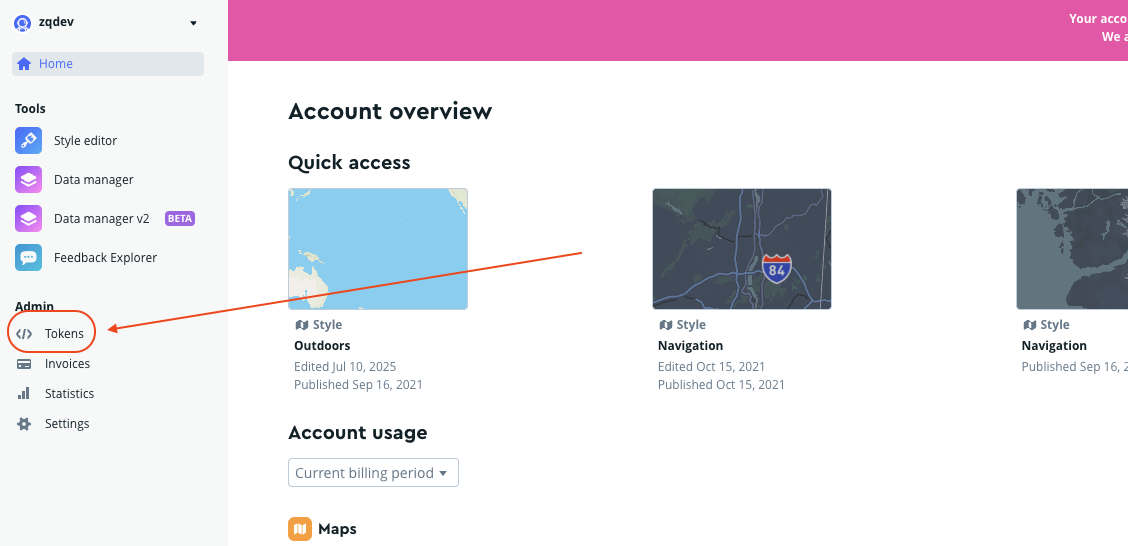Viewport: 1128px width, 546px height.
Task: Open the Current billing period dropdown
Action: pyautogui.click(x=373, y=473)
